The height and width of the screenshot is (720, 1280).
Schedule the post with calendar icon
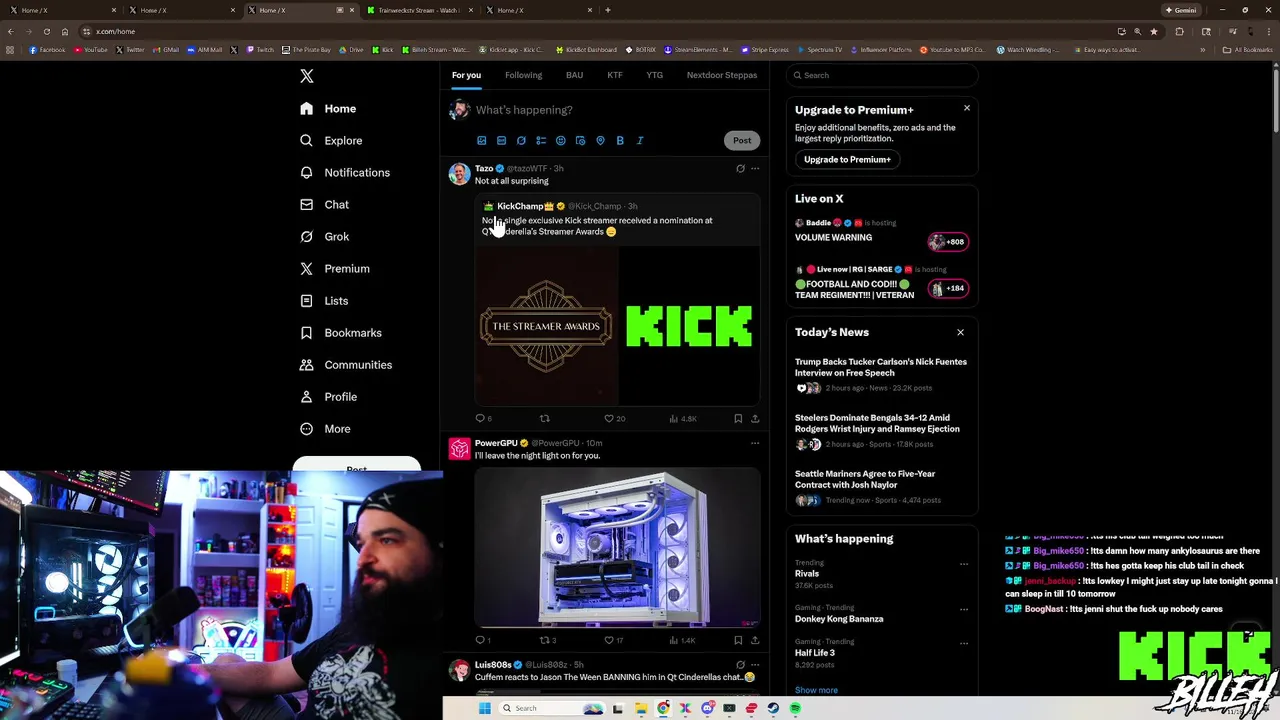(x=580, y=141)
